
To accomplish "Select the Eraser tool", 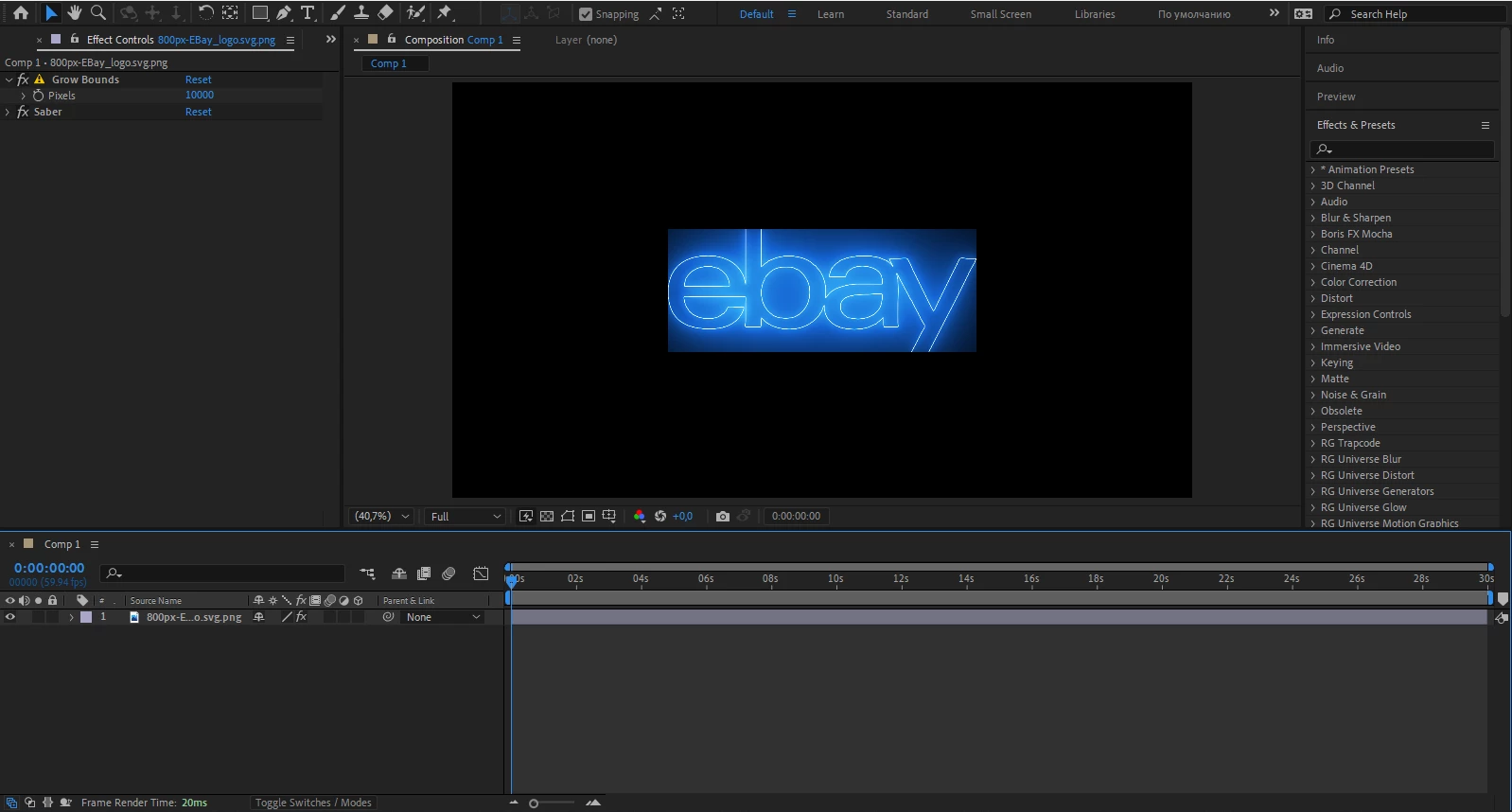I will [385, 13].
